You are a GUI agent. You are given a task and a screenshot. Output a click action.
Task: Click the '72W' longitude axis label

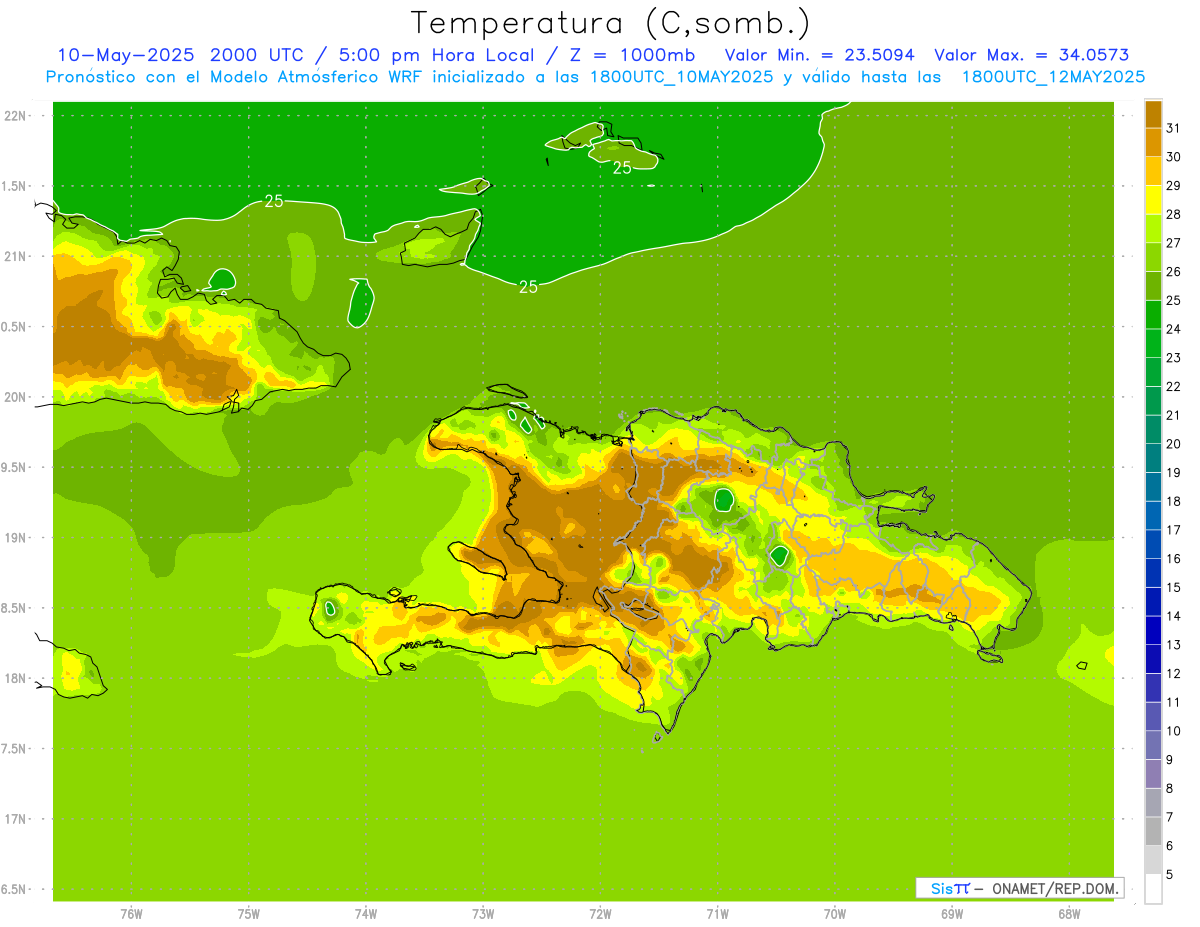coord(600,914)
